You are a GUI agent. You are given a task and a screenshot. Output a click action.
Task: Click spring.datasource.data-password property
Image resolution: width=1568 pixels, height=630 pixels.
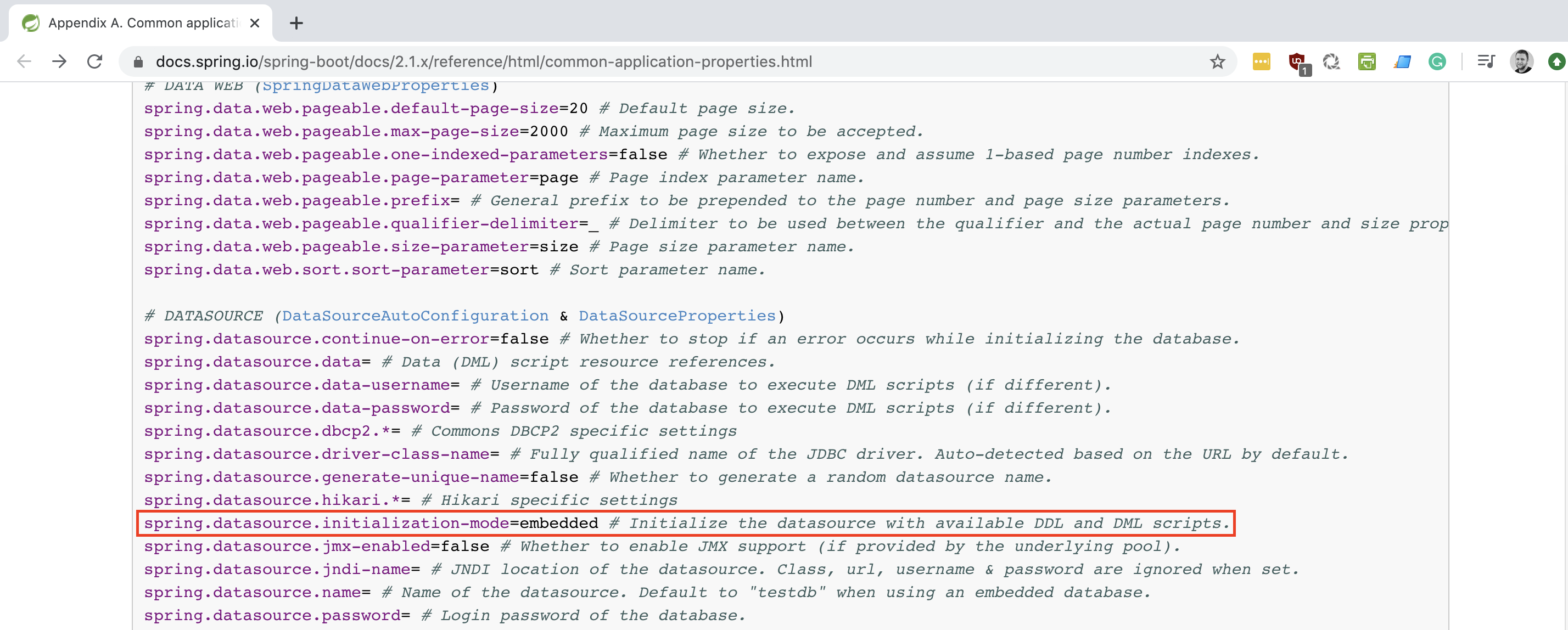click(297, 408)
